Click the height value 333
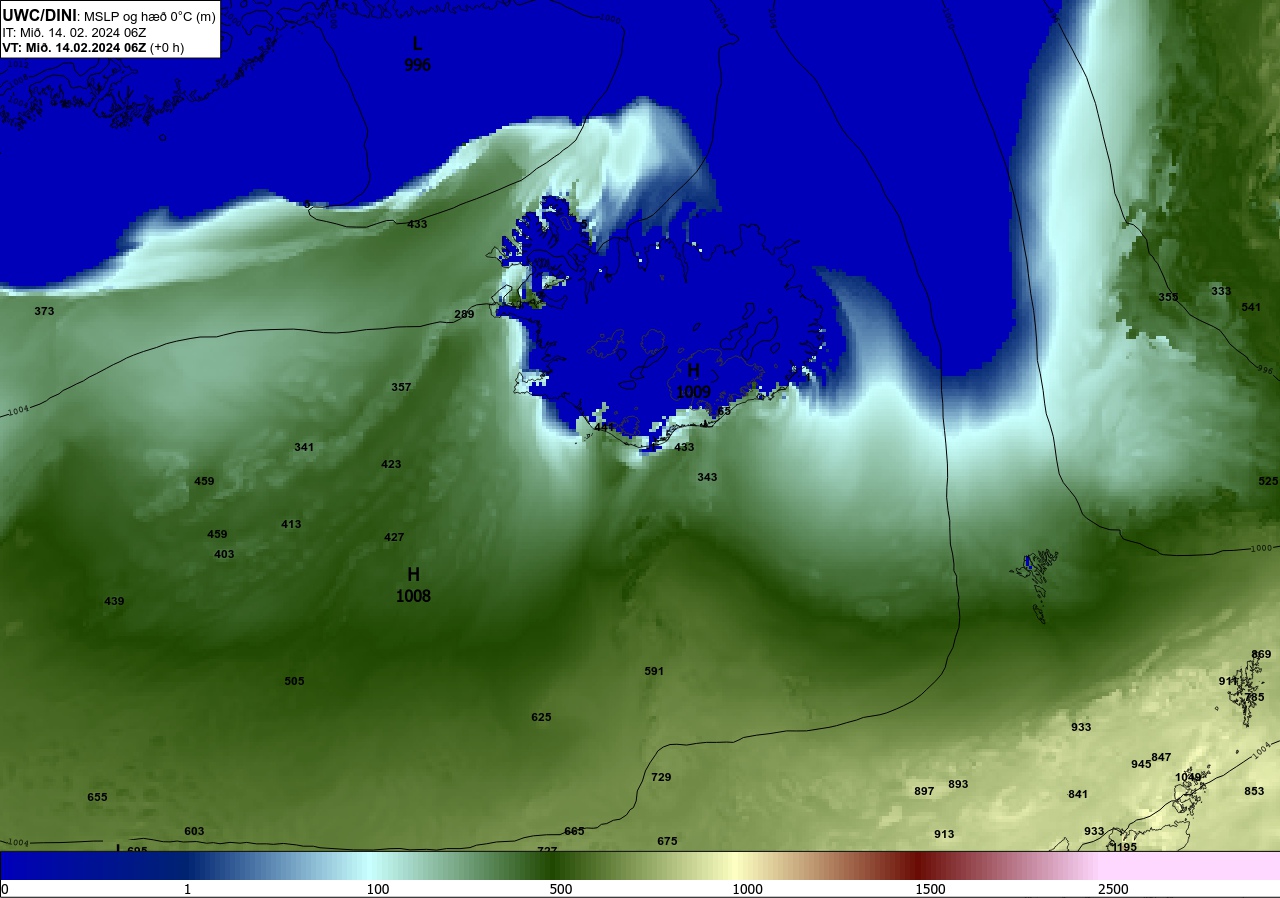Image resolution: width=1280 pixels, height=898 pixels. 1221,291
